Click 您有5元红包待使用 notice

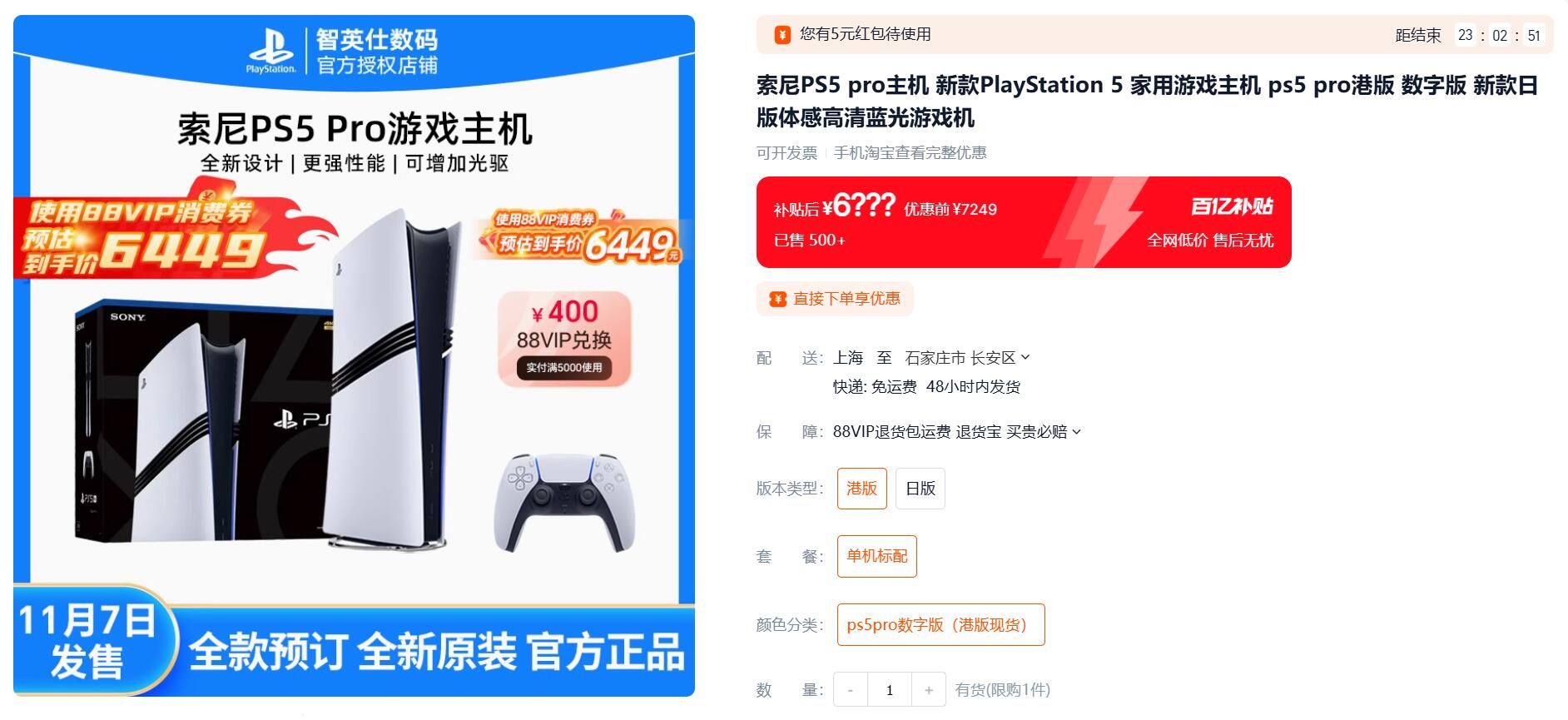coord(866,34)
